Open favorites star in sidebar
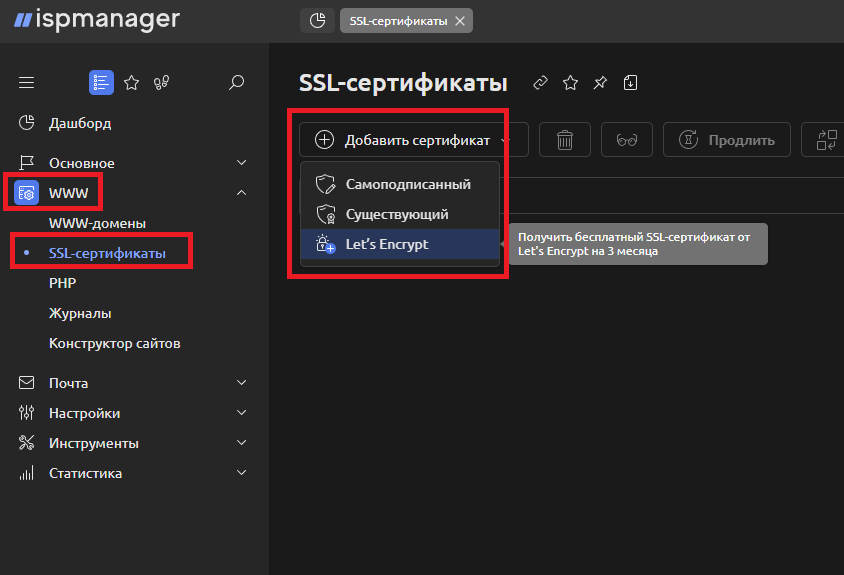This screenshot has width=844, height=575. [131, 82]
